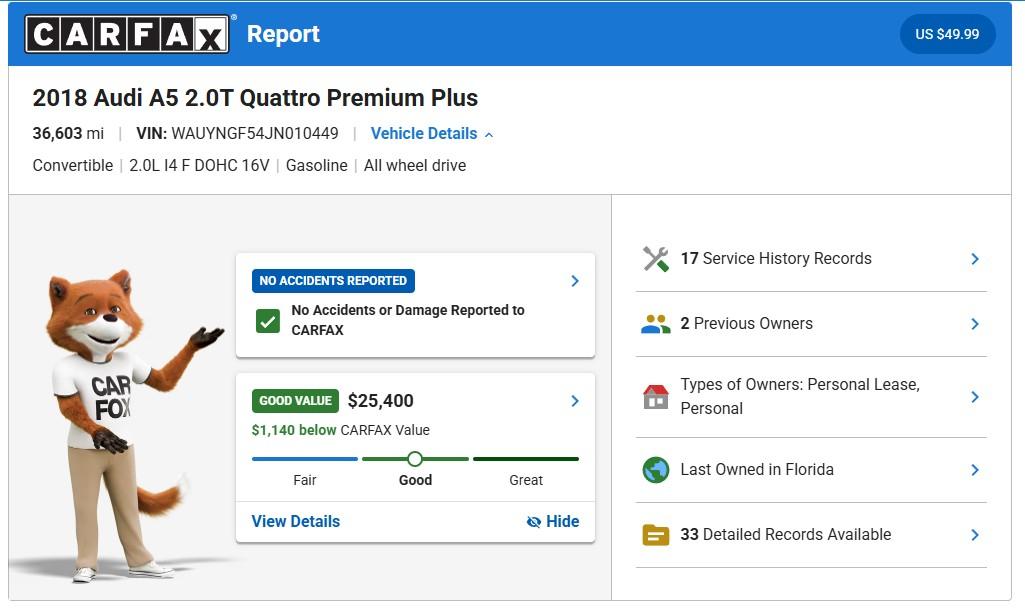The image size is (1025, 613).
Task: Open View Details link
Action: pyautogui.click(x=295, y=522)
